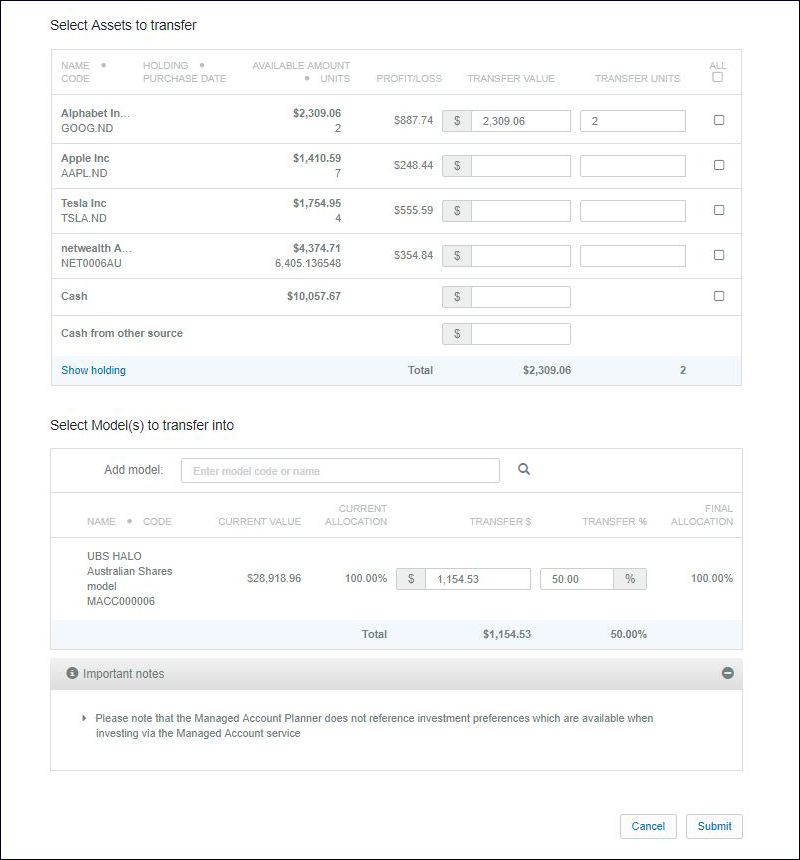Click the Cash from other source amount field
This screenshot has height=860, width=800.
520,334
